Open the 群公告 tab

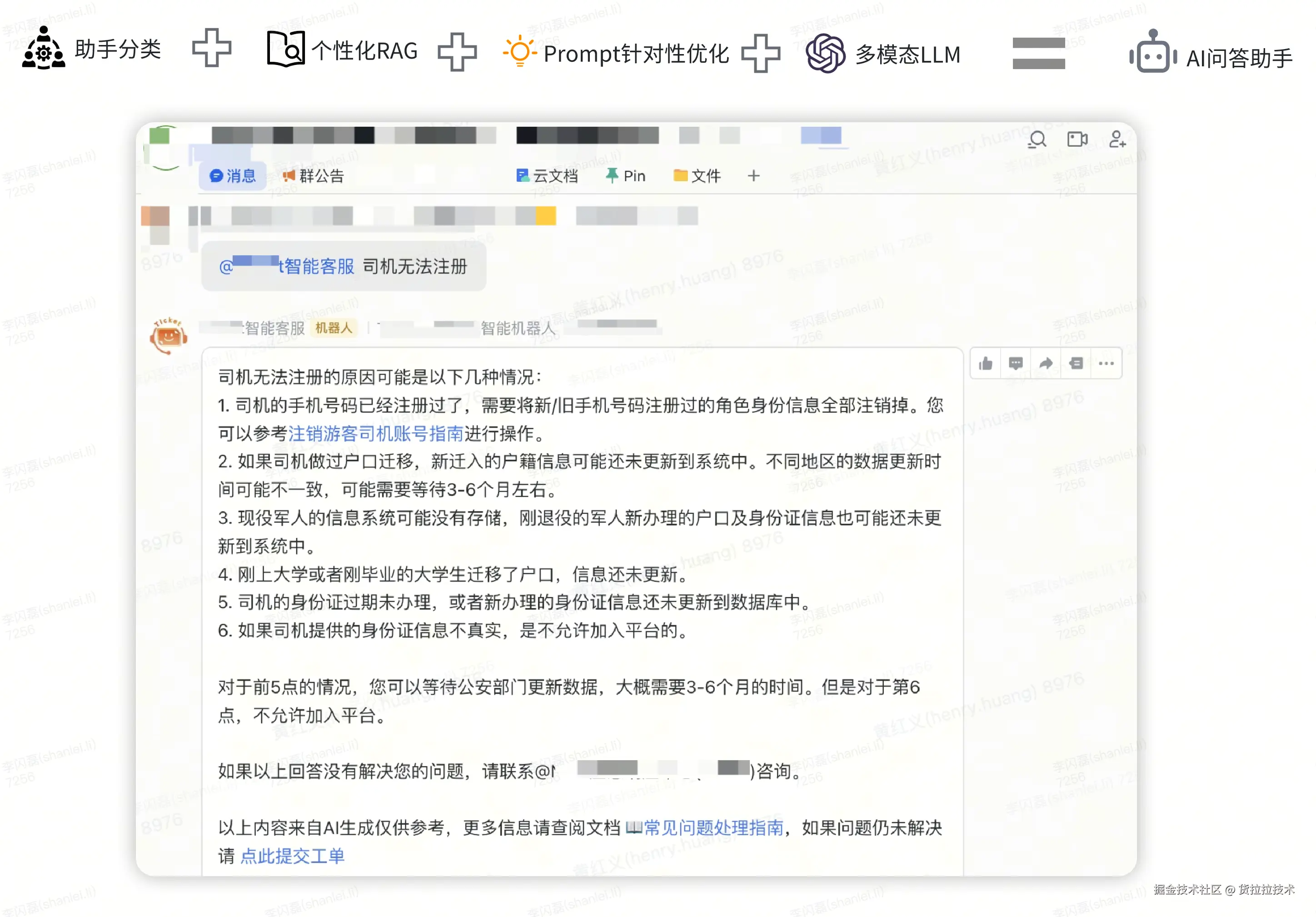[313, 176]
